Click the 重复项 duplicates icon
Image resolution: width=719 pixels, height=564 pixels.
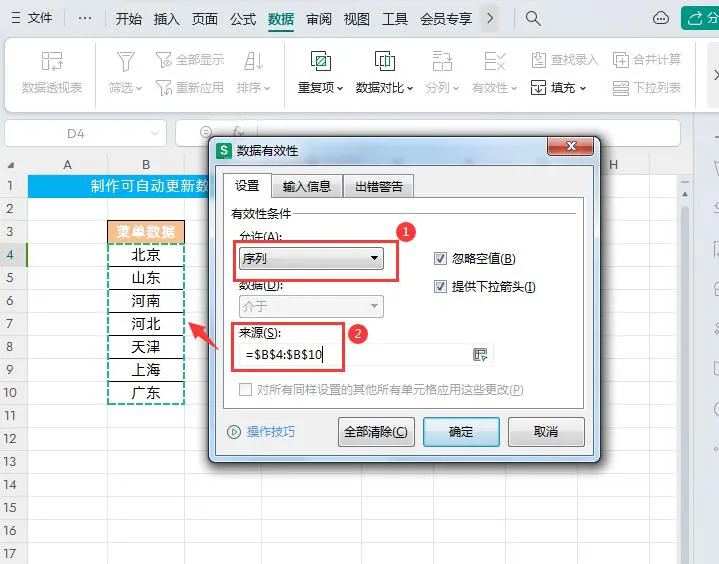[321, 61]
